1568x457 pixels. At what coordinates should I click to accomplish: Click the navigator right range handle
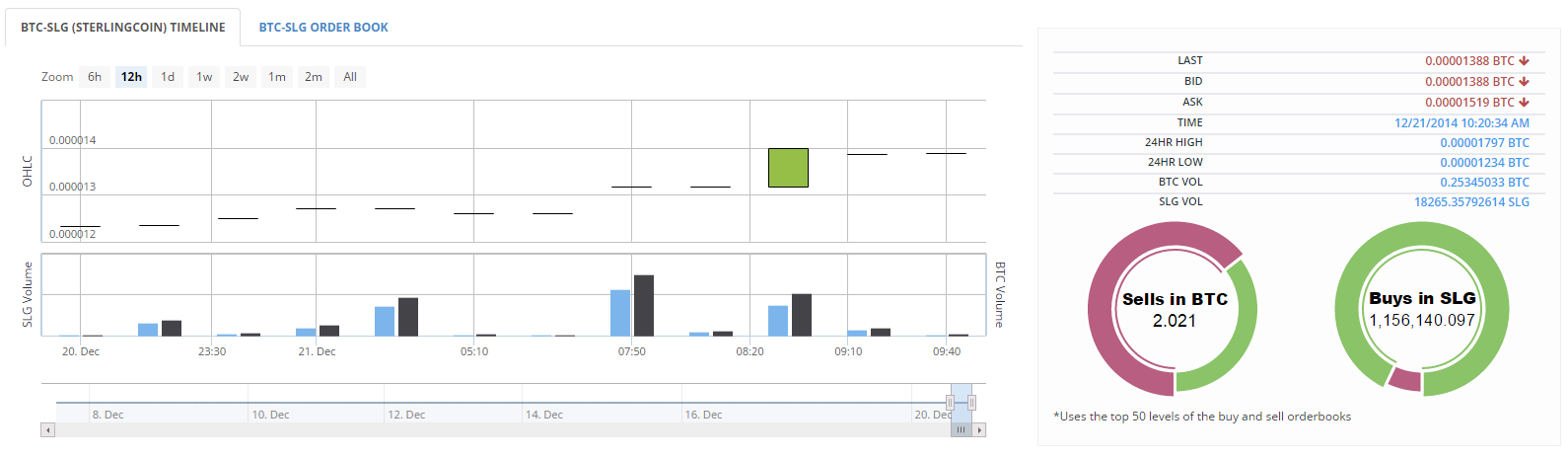pos(972,403)
